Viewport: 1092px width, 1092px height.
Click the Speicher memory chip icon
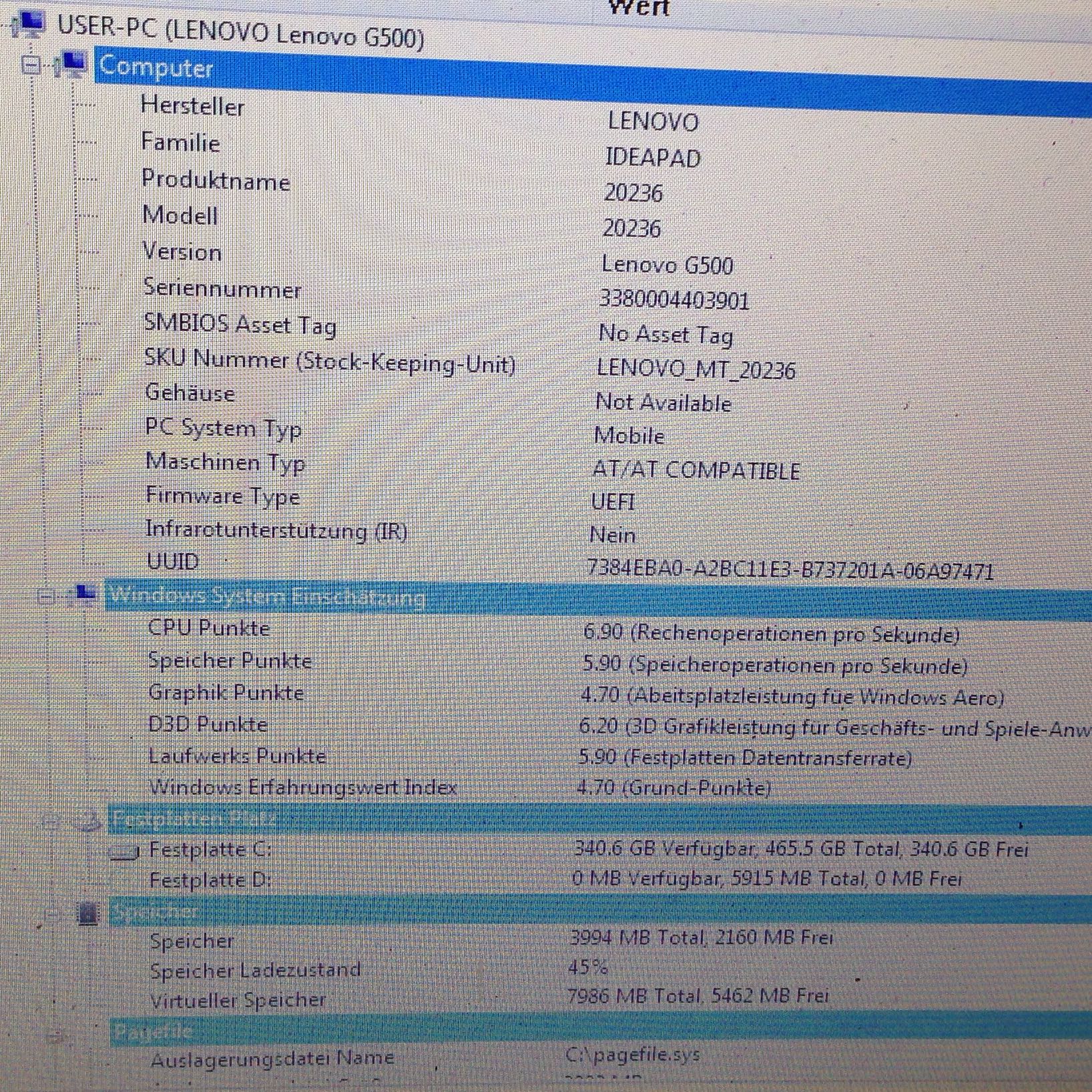coord(87,912)
